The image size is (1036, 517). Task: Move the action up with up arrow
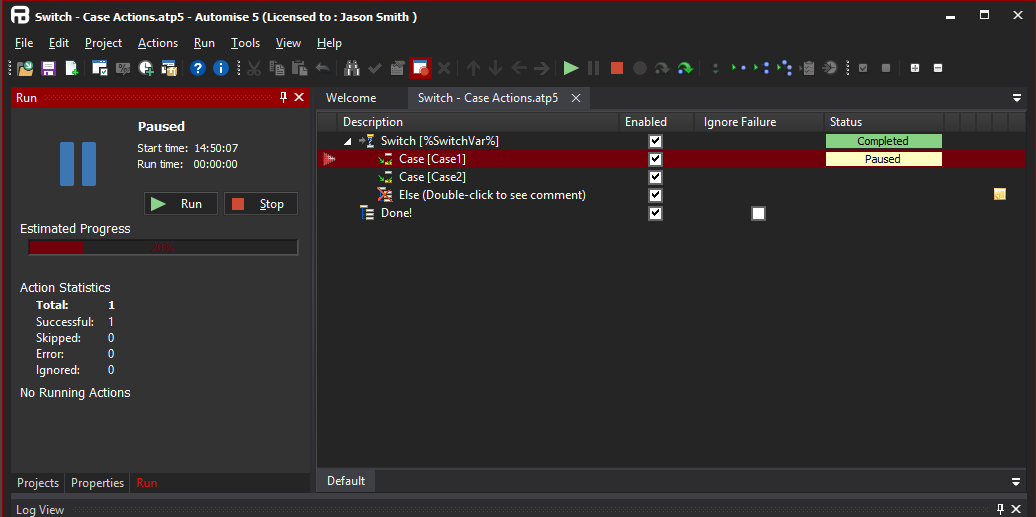click(472, 67)
